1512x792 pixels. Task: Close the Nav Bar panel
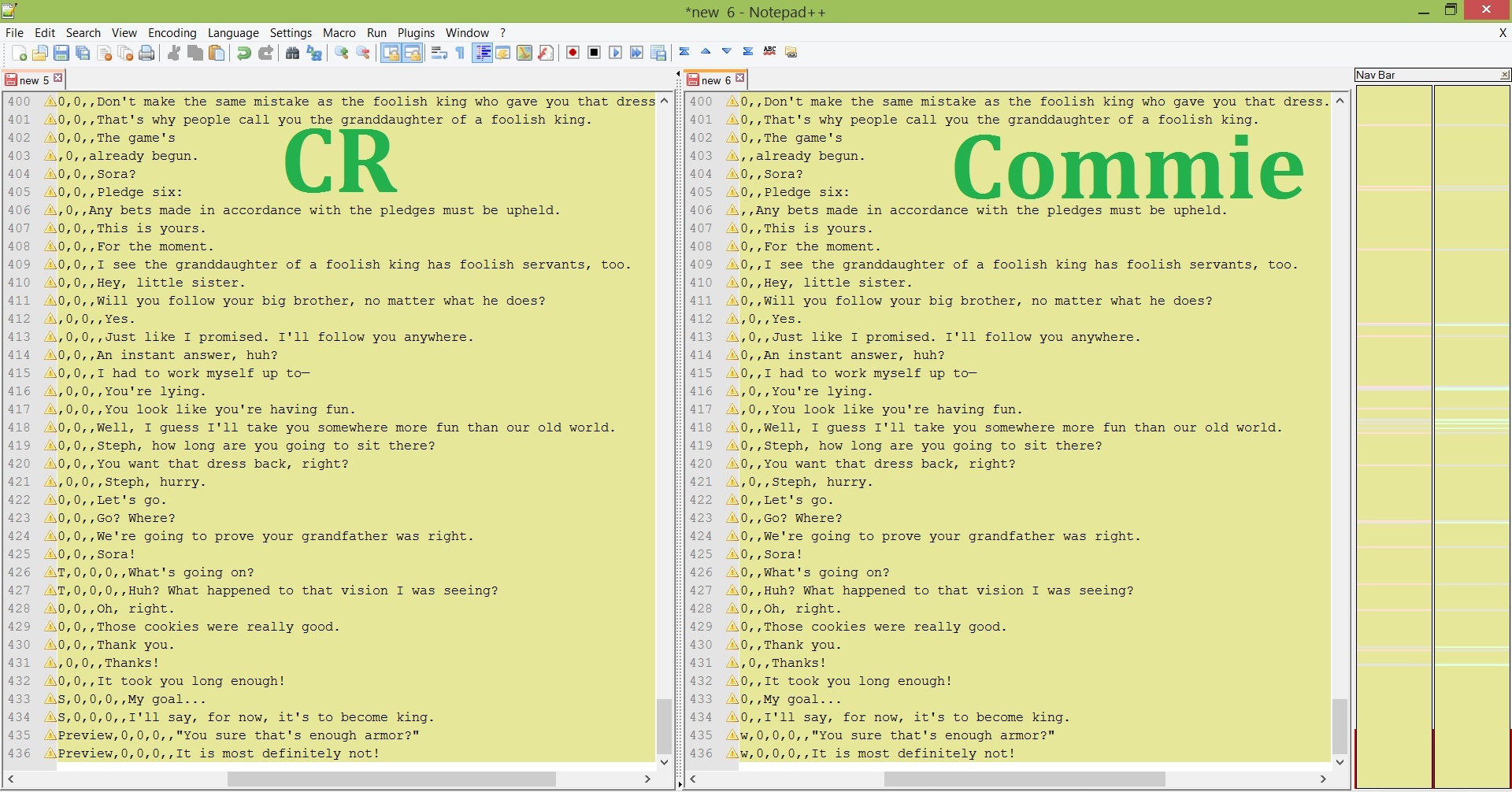1505,75
